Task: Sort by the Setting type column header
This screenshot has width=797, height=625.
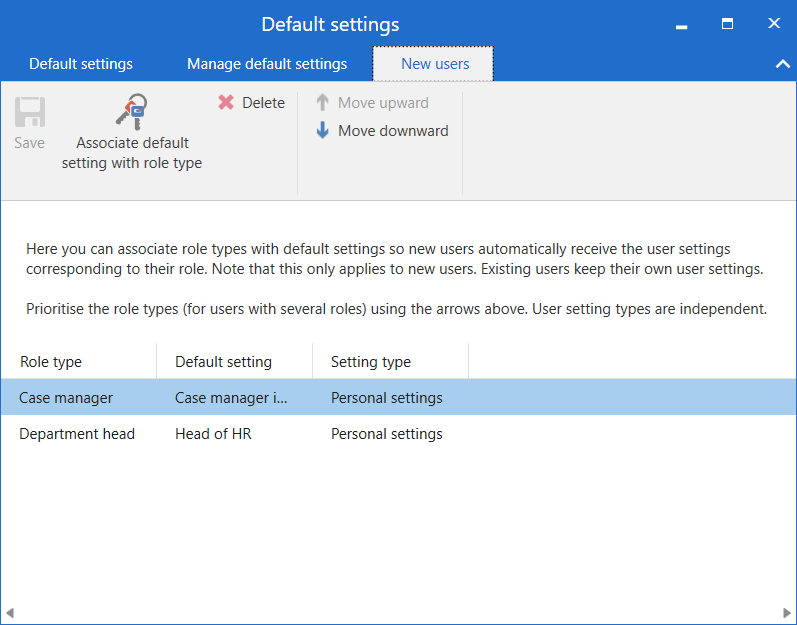Action: click(x=390, y=362)
